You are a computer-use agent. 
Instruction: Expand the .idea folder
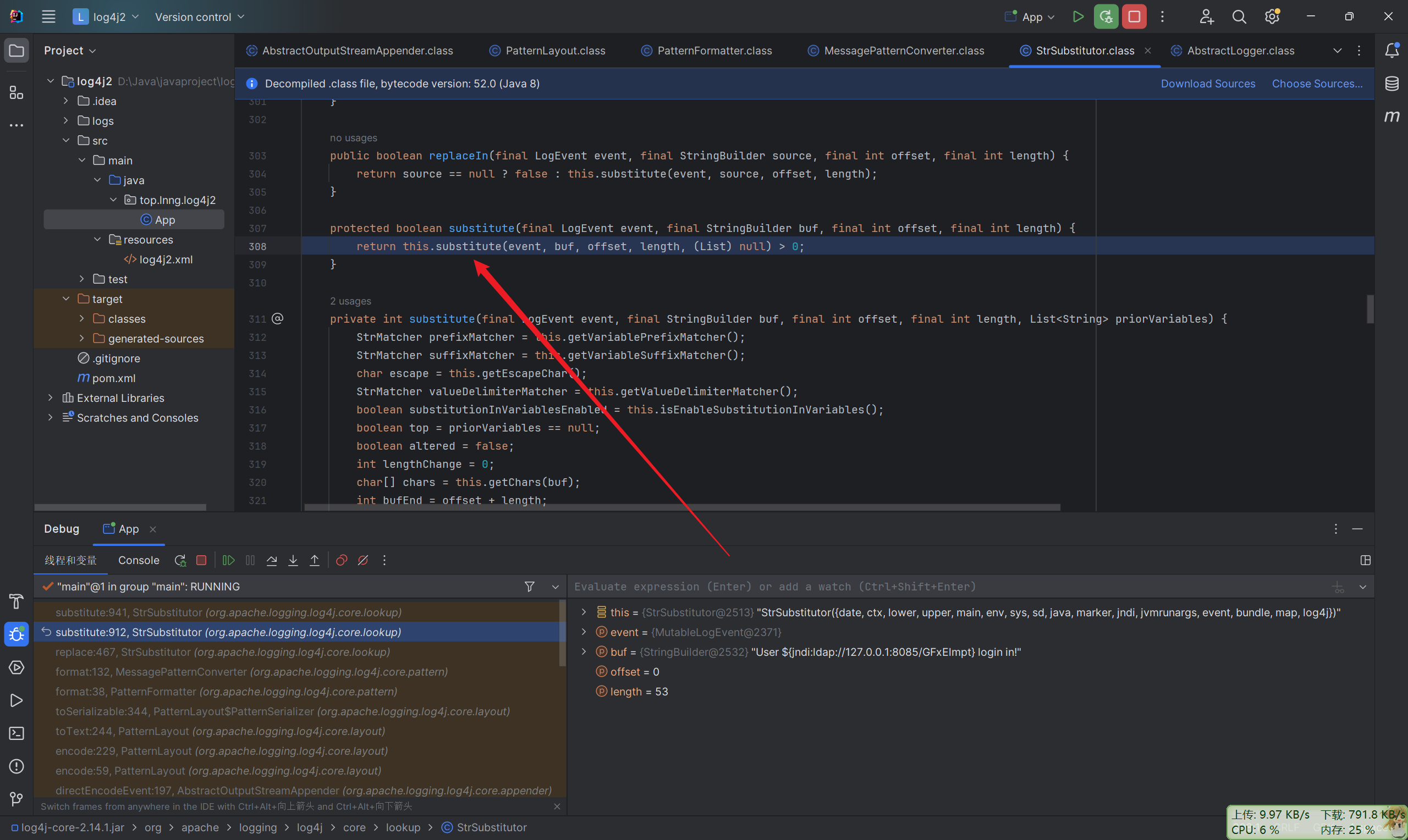65,101
